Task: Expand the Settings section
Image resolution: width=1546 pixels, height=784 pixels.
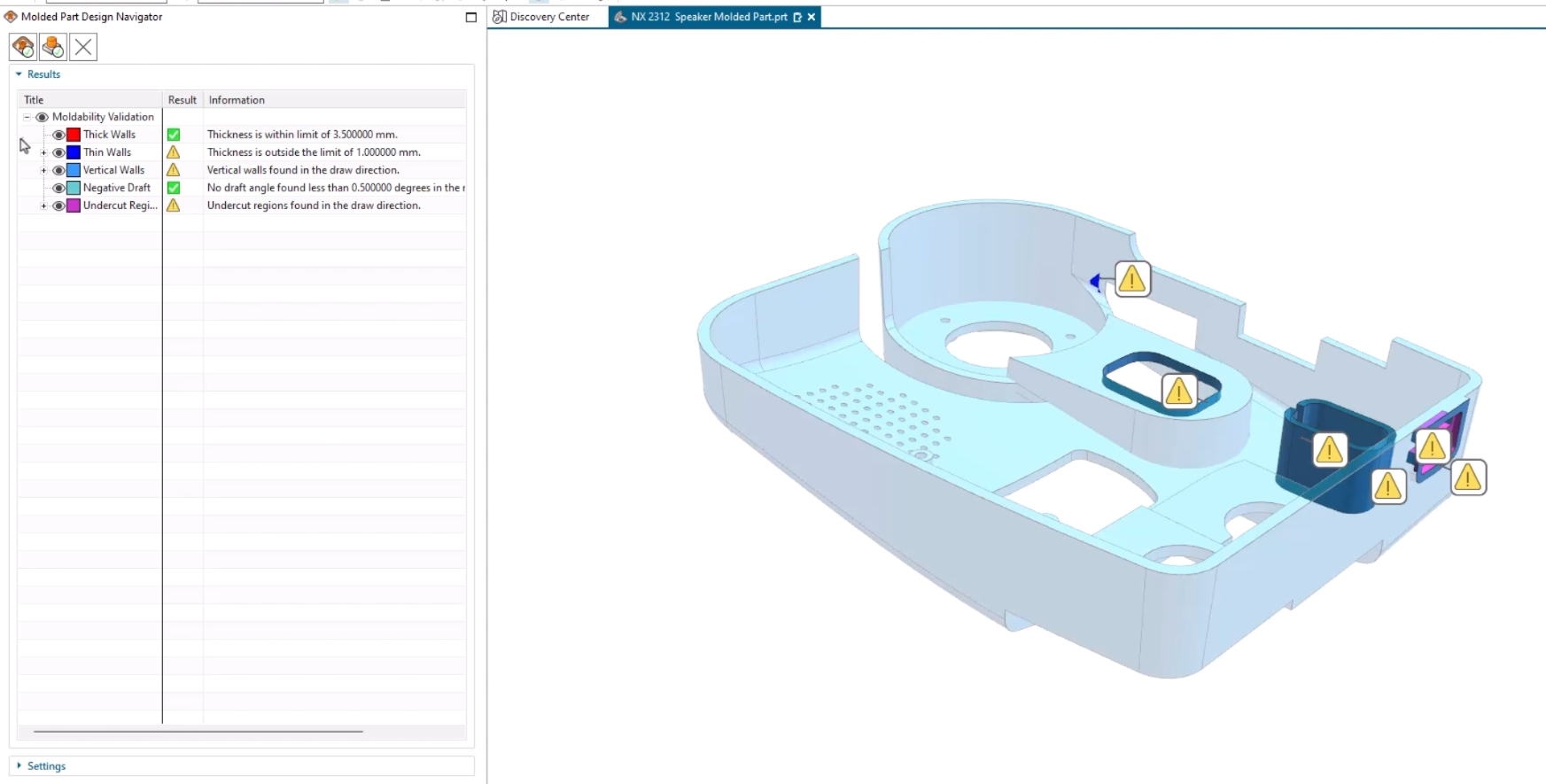Action: [x=20, y=765]
